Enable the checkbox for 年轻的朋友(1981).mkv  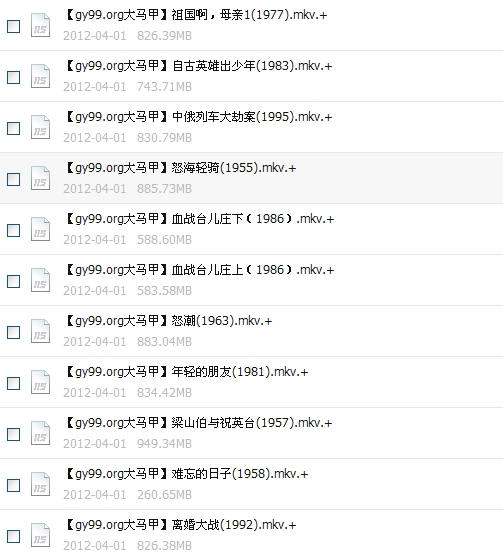tap(13, 383)
